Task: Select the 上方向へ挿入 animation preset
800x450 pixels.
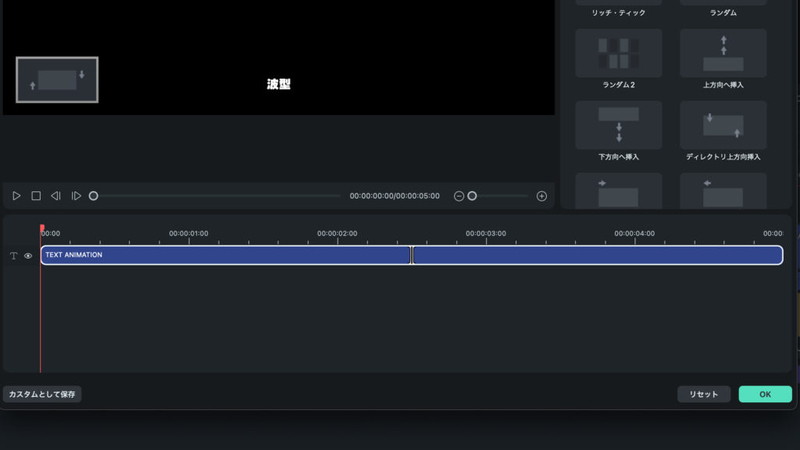Action: point(723,53)
